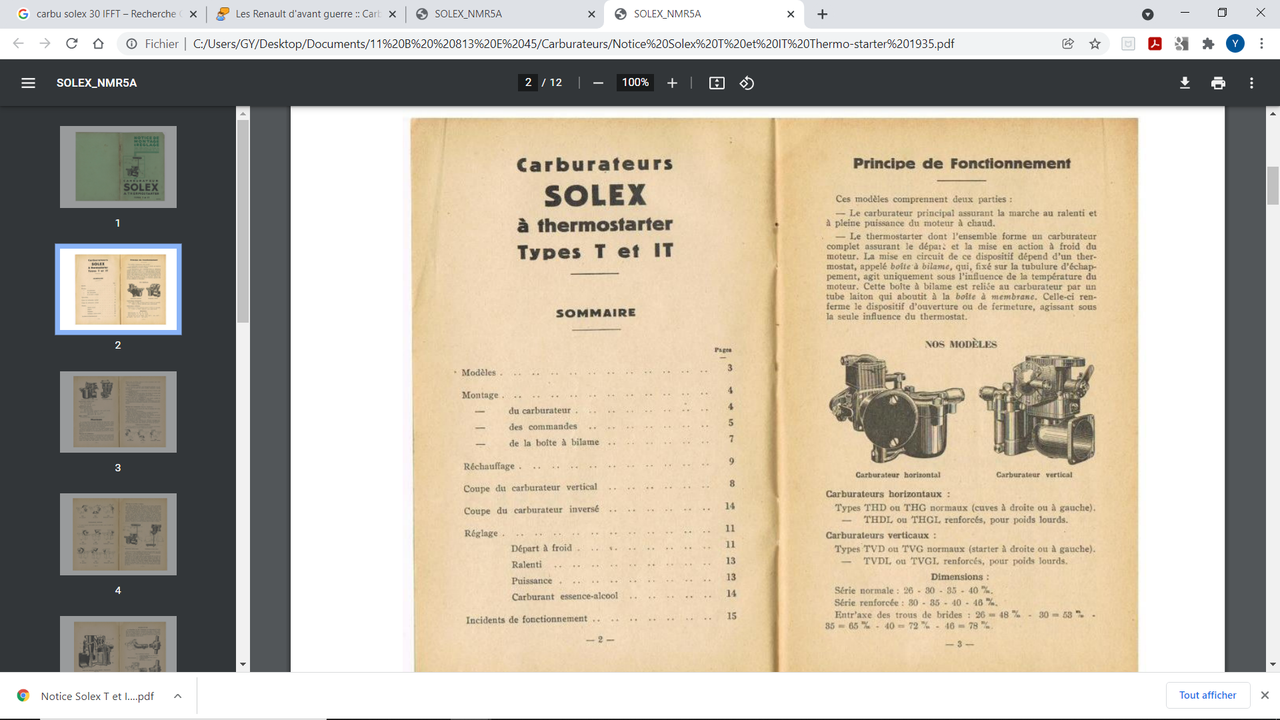Select page 1 thumbnail
This screenshot has width=1280, height=720.
(118, 167)
